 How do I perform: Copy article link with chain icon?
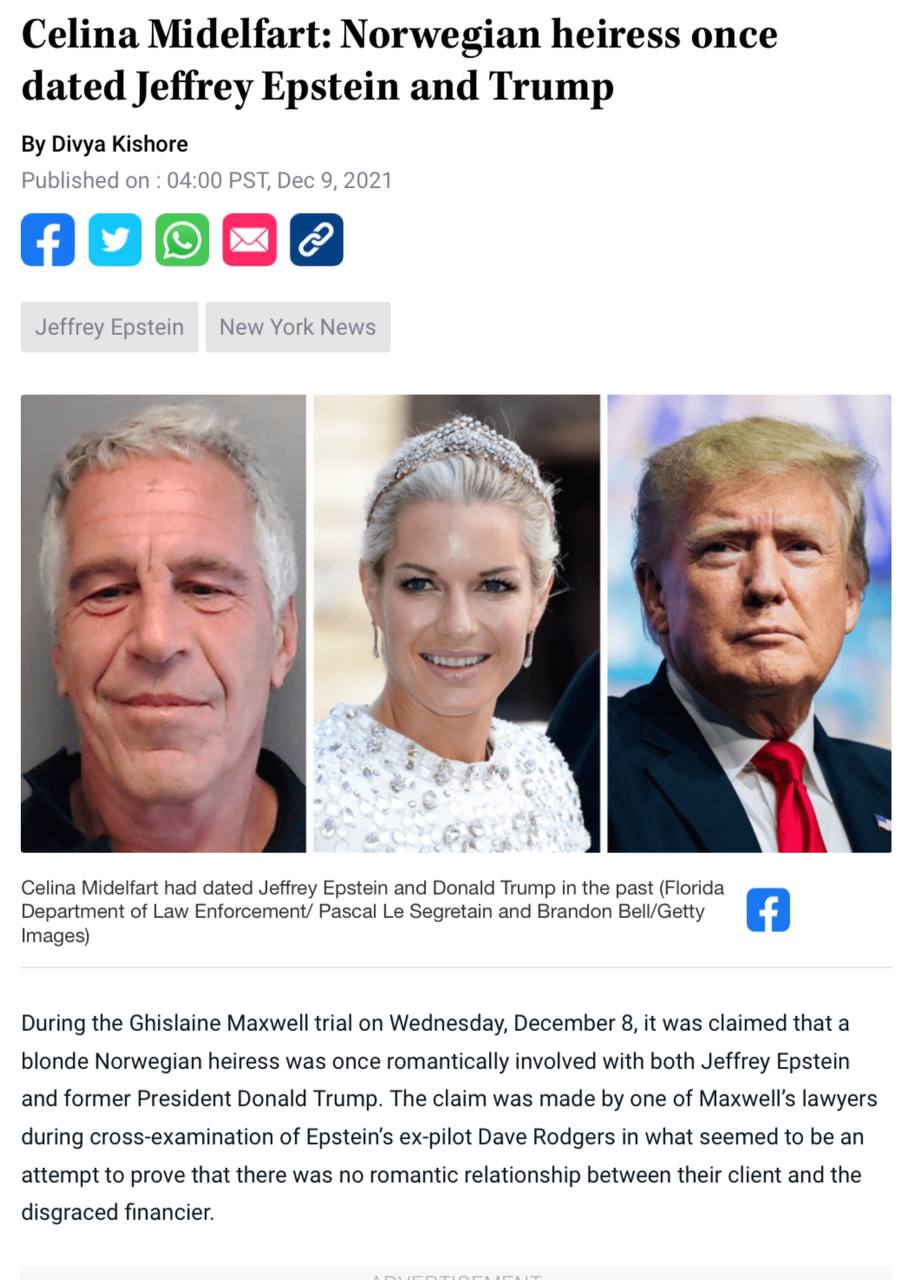click(x=317, y=240)
